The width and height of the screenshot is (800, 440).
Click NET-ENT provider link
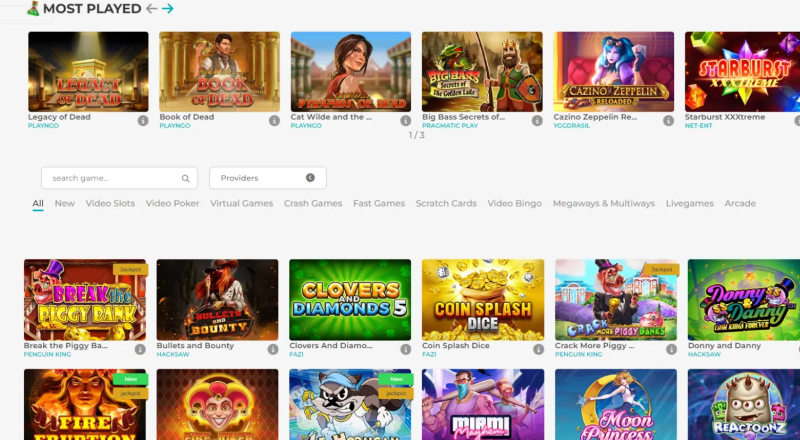tap(698, 126)
